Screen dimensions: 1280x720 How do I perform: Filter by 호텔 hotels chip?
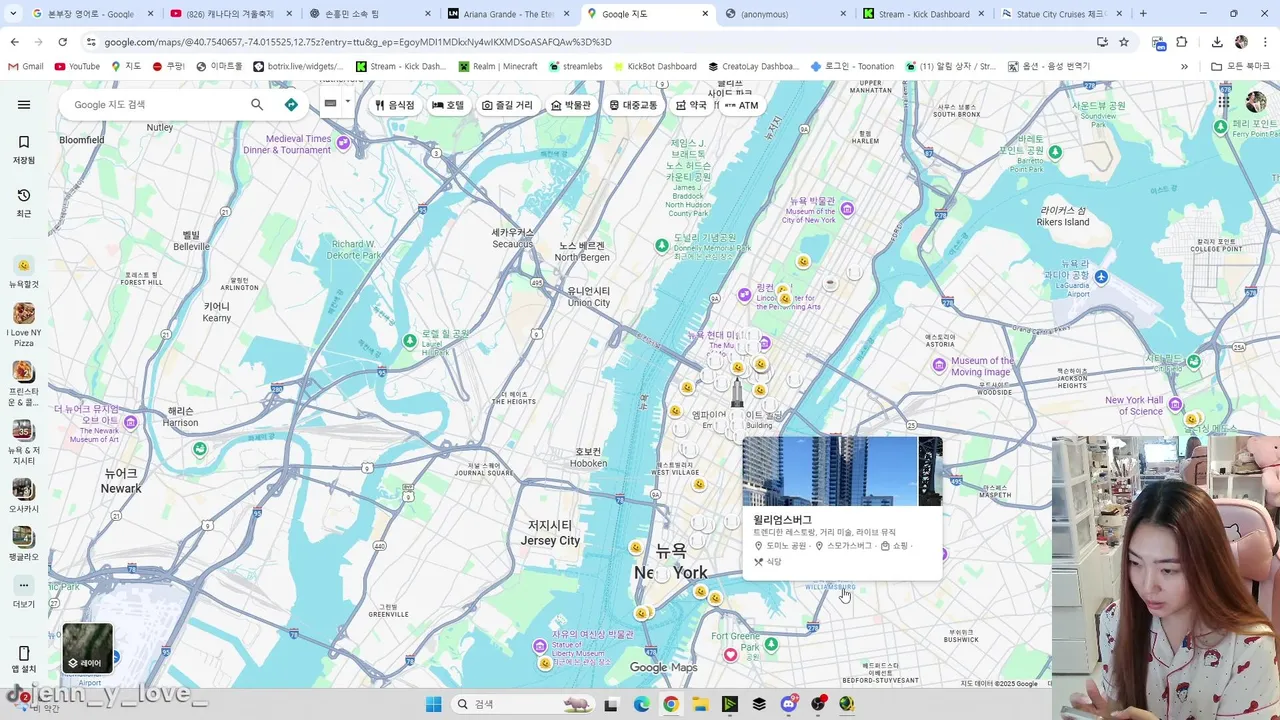pyautogui.click(x=448, y=105)
